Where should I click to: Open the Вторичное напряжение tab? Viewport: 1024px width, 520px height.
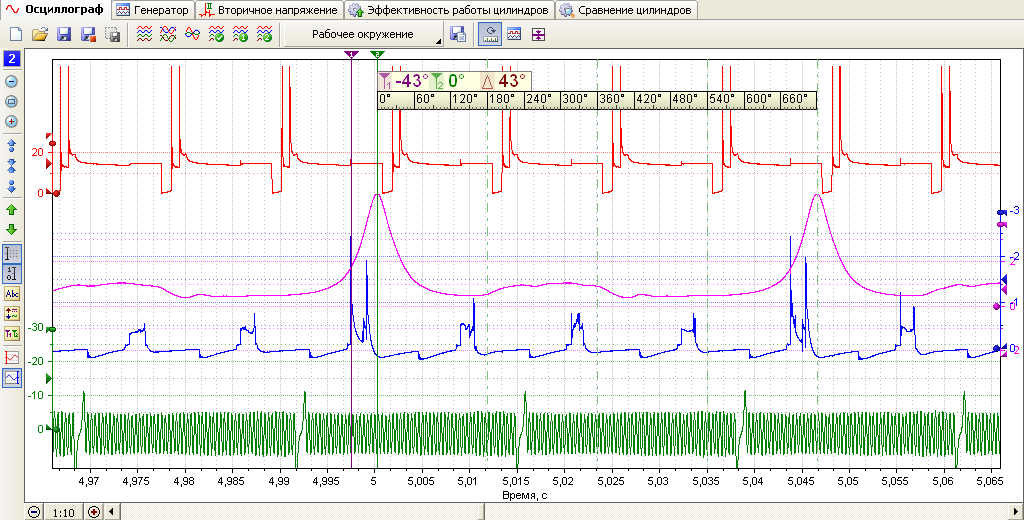tap(269, 10)
